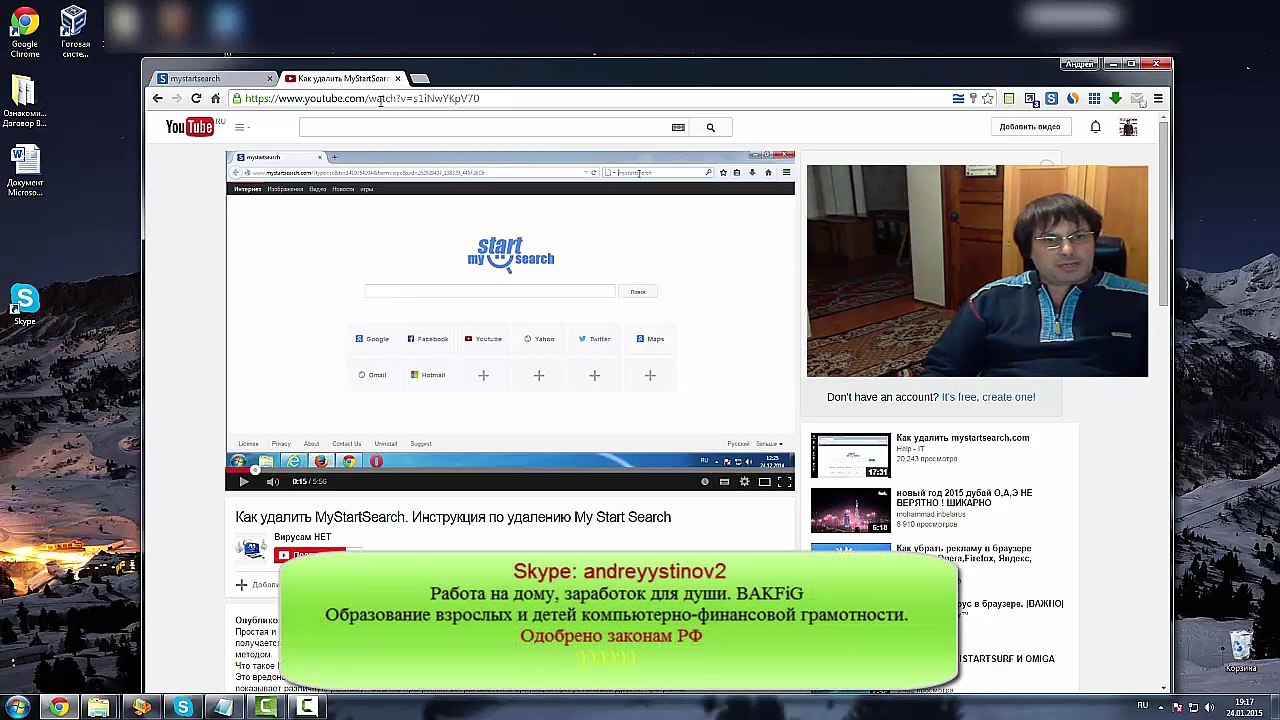Open the YouTube notifications bell
Viewport: 1280px width, 720px height.
click(1095, 127)
